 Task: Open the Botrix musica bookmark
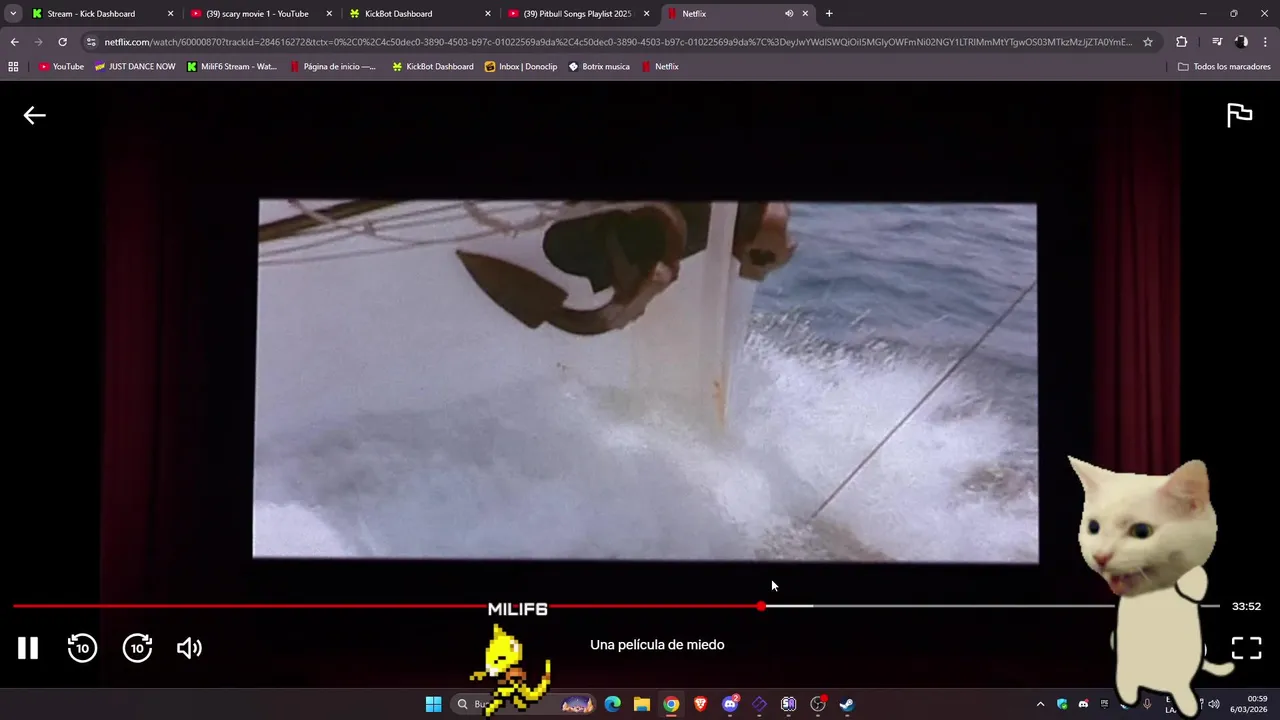click(x=599, y=67)
